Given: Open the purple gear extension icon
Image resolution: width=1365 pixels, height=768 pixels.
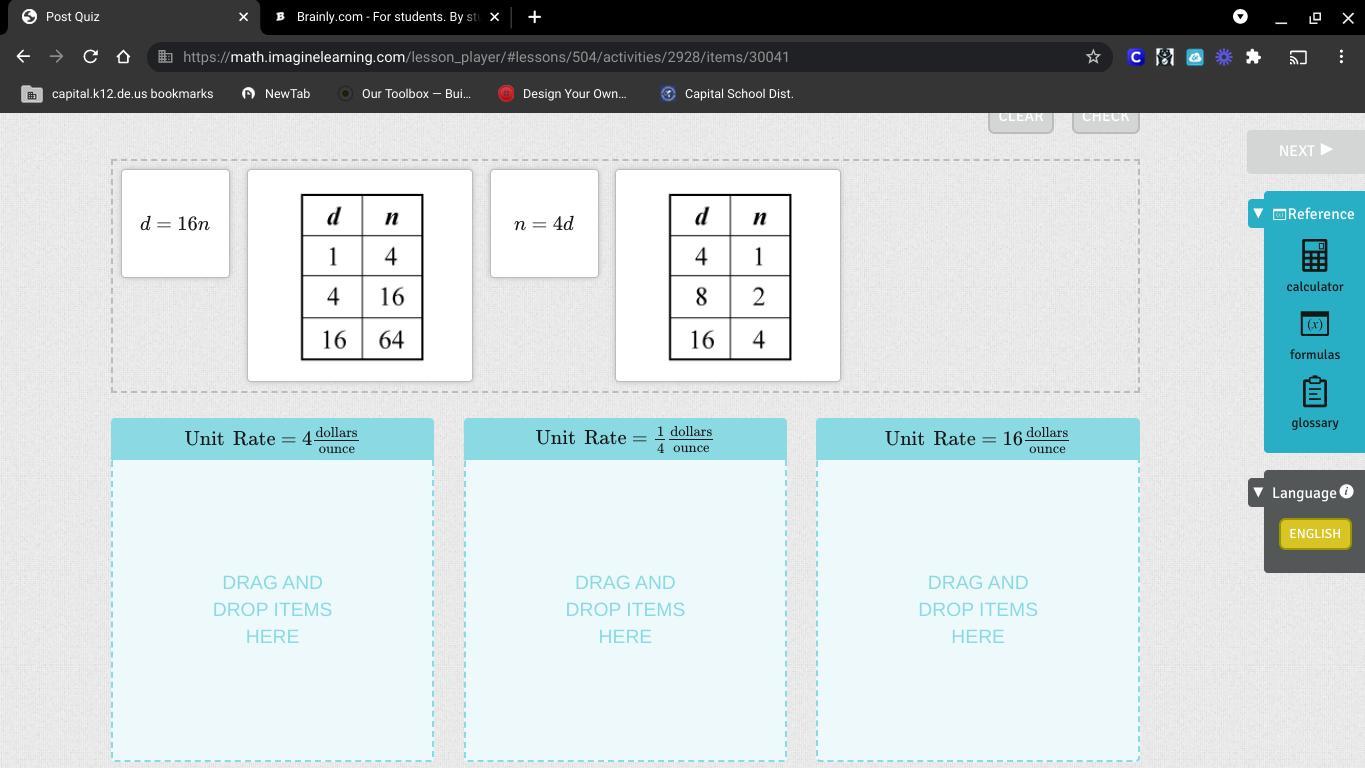Looking at the screenshot, I should (1223, 57).
